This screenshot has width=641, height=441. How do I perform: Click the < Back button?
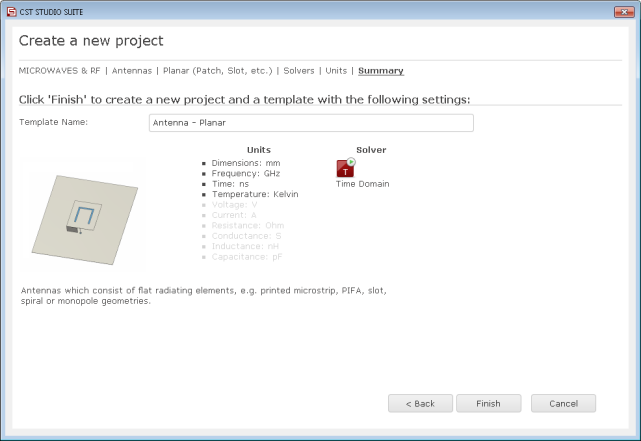420,403
